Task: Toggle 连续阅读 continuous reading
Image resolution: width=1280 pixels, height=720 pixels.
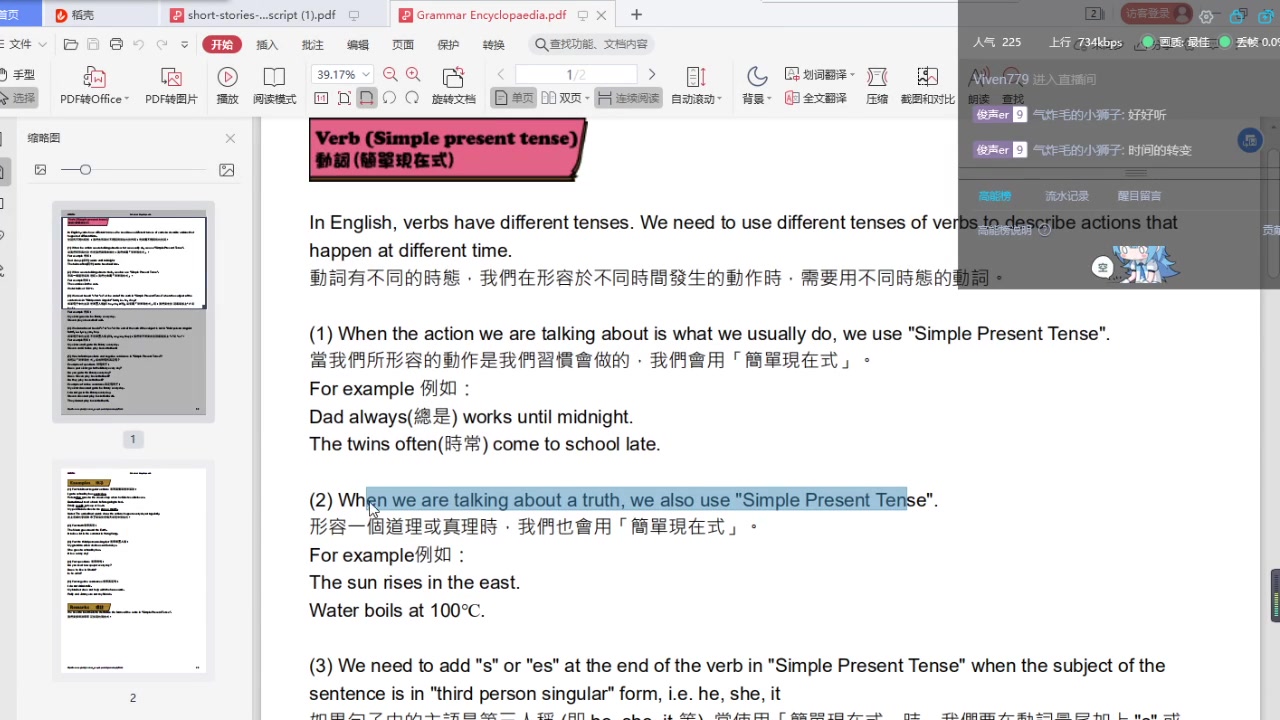Action: coord(628,98)
